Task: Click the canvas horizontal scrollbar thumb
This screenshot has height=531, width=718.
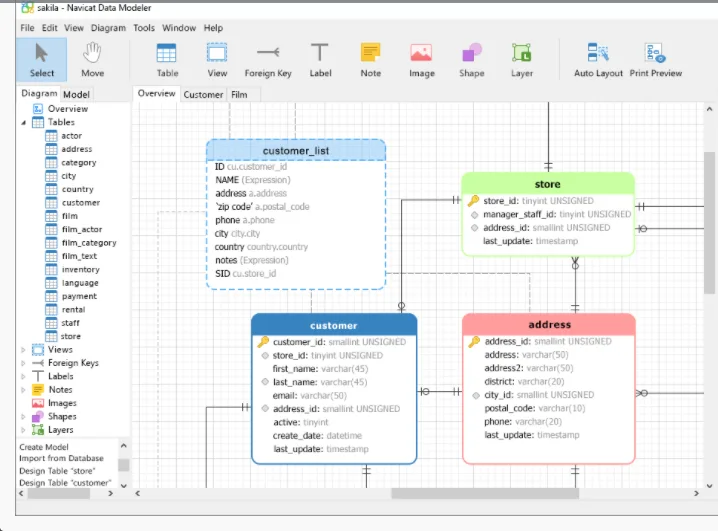Action: point(485,493)
